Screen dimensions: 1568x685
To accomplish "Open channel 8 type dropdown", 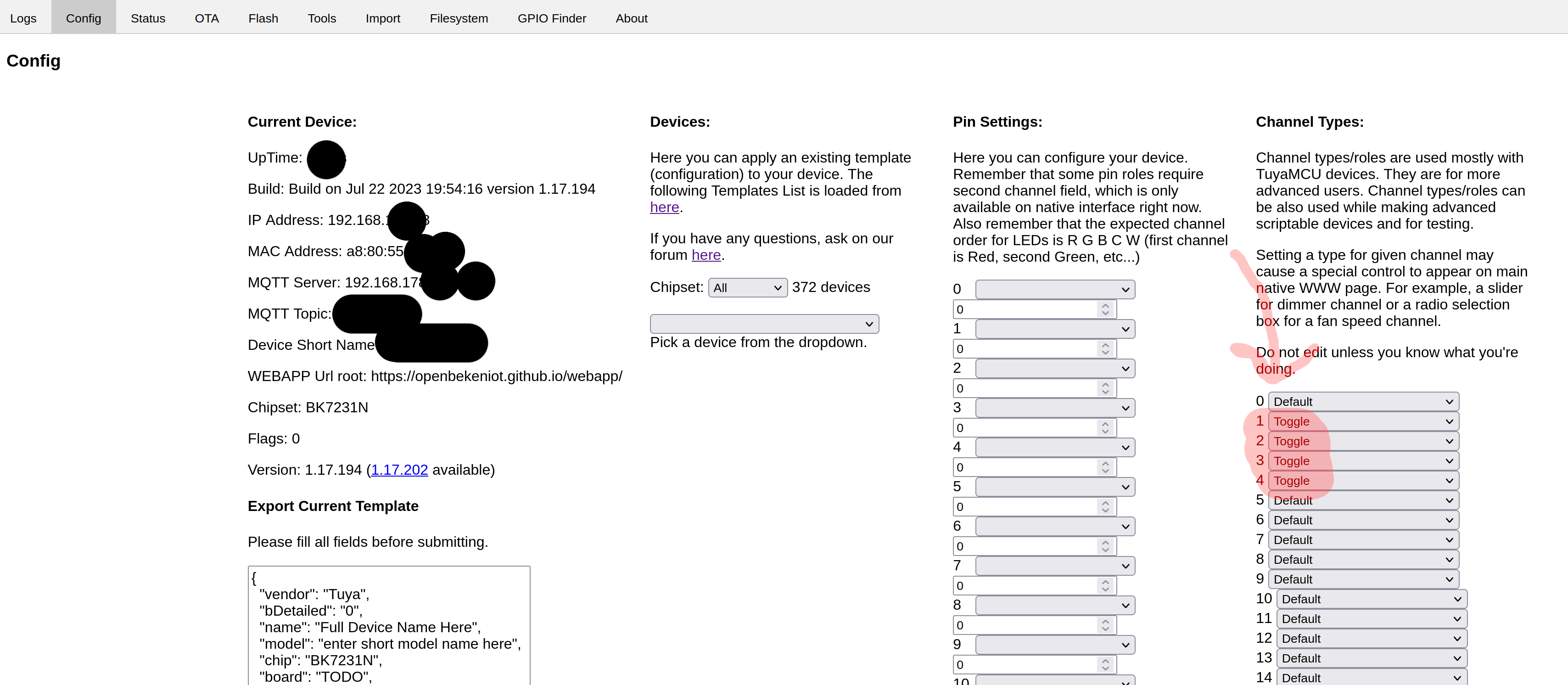I will tap(1363, 560).
